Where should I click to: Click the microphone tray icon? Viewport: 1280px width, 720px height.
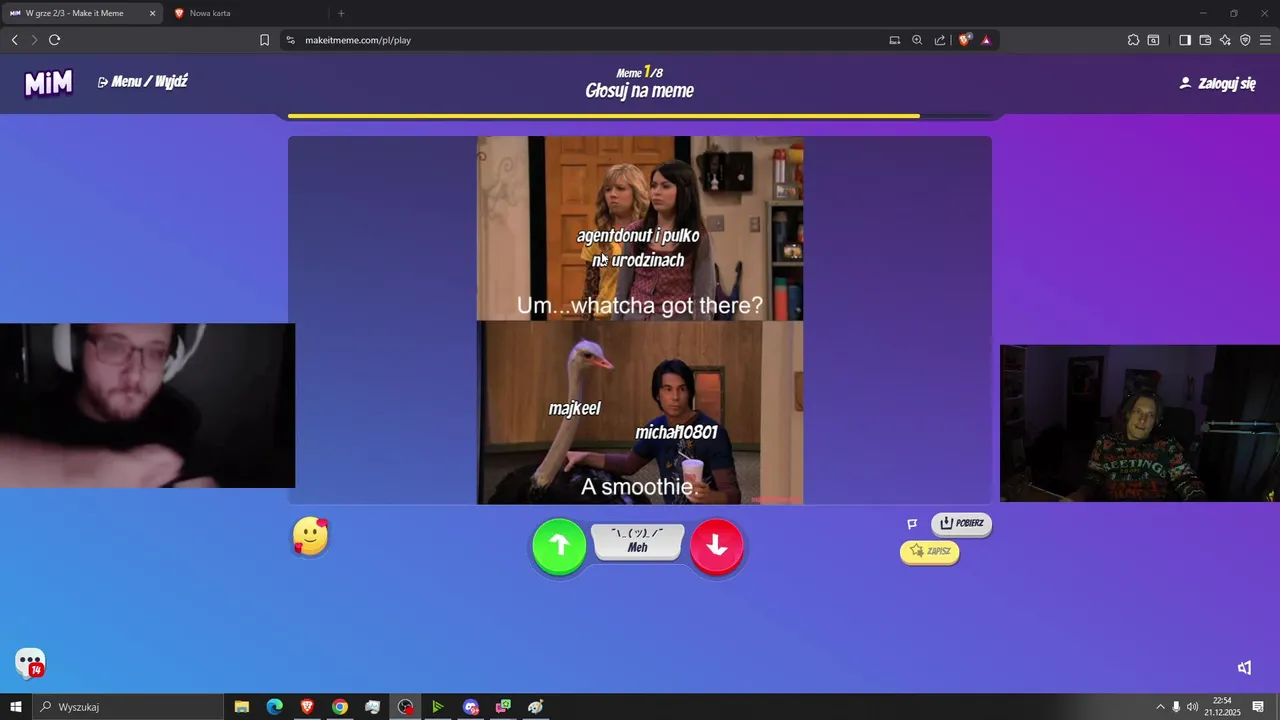pyautogui.click(x=1176, y=707)
